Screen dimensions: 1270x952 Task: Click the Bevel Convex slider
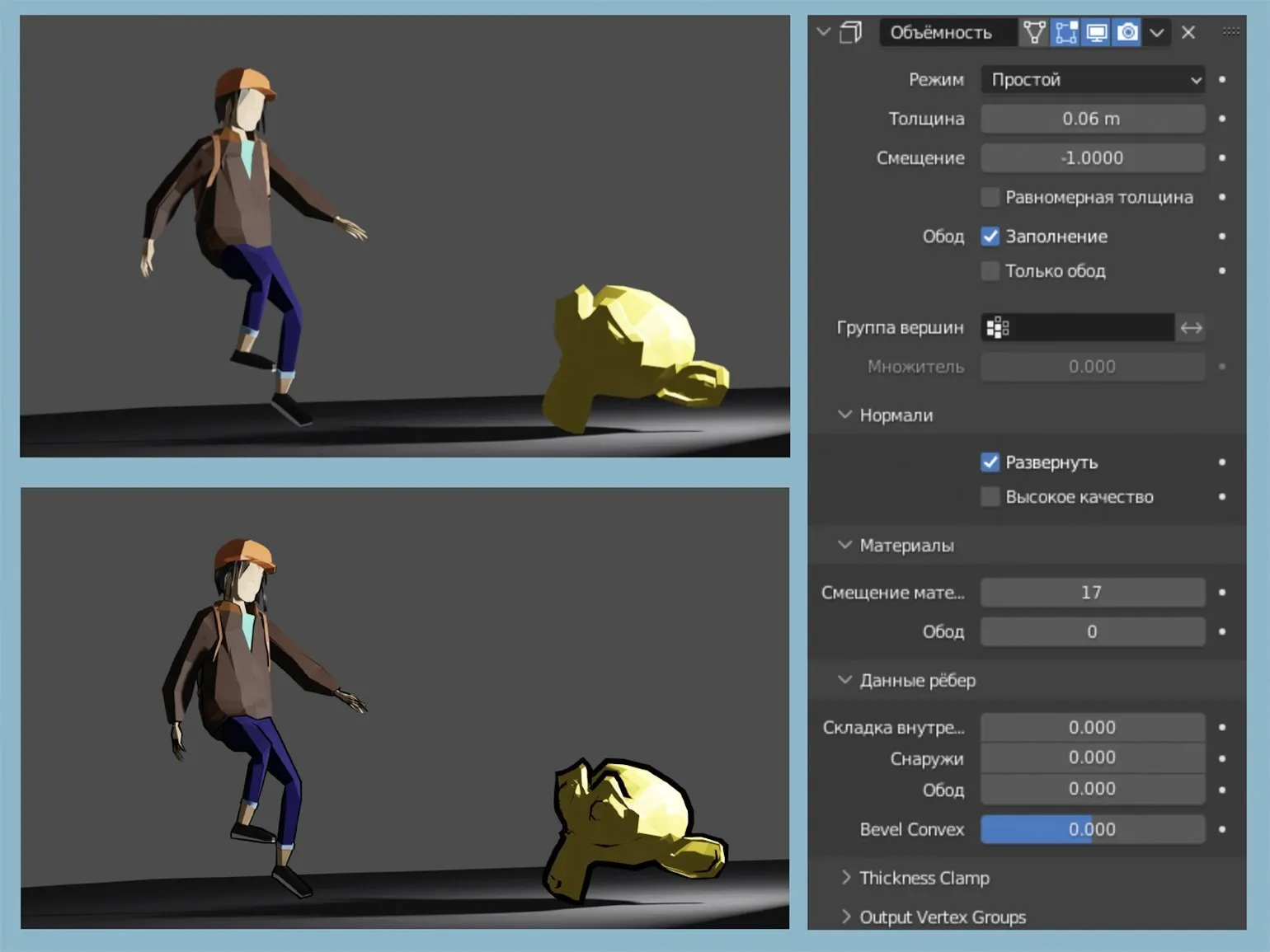click(x=1093, y=829)
